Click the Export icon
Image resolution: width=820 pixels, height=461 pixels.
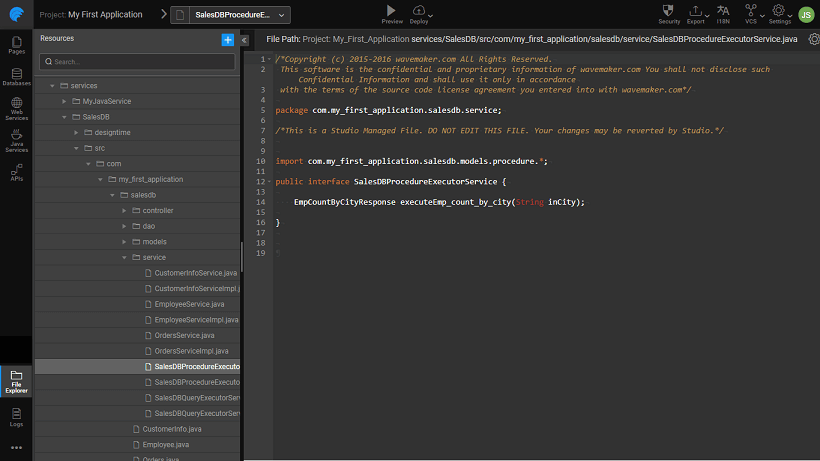tap(696, 12)
